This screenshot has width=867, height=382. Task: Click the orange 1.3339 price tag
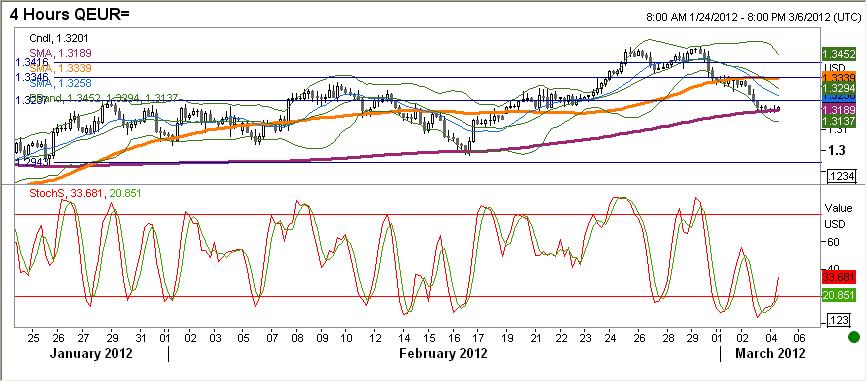pyautogui.click(x=839, y=77)
